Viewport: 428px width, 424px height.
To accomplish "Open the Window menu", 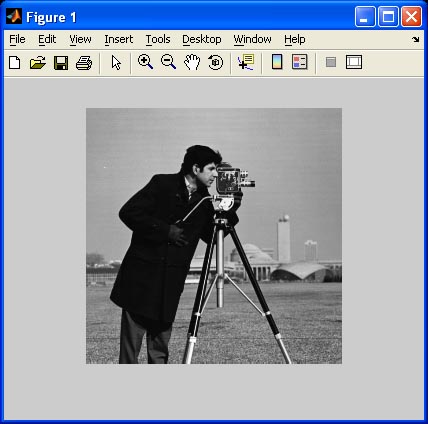I will [252, 39].
